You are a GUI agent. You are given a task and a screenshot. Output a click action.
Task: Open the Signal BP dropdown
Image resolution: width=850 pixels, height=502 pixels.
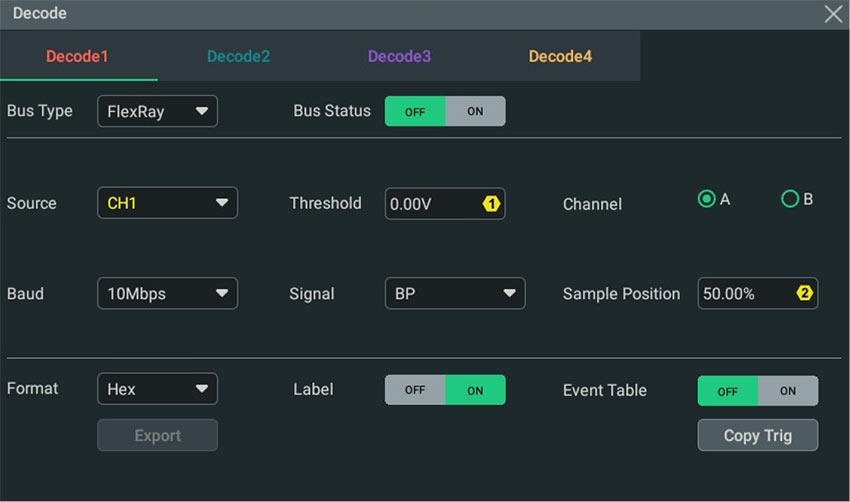[x=455, y=293]
